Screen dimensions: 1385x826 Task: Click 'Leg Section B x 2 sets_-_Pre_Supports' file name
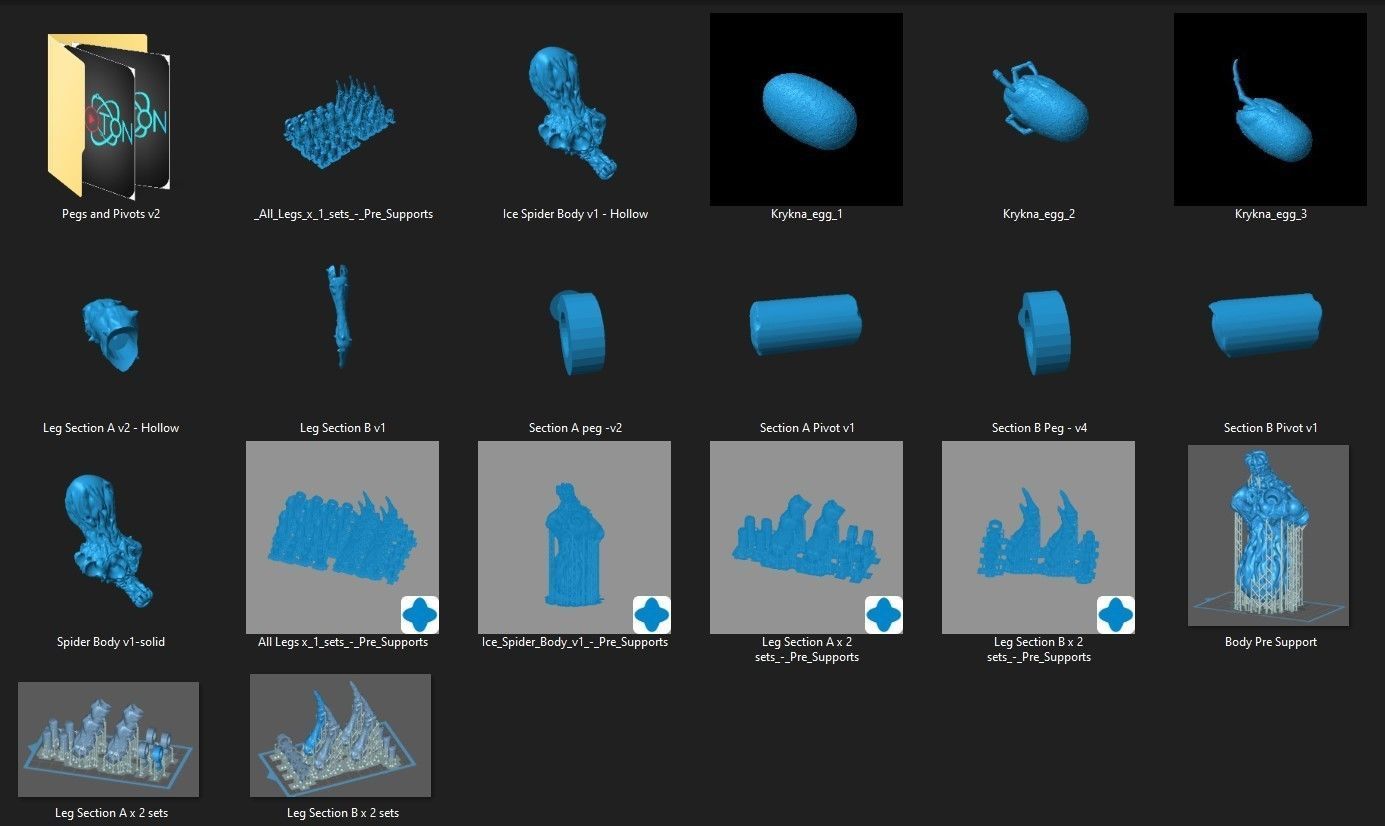[1039, 649]
